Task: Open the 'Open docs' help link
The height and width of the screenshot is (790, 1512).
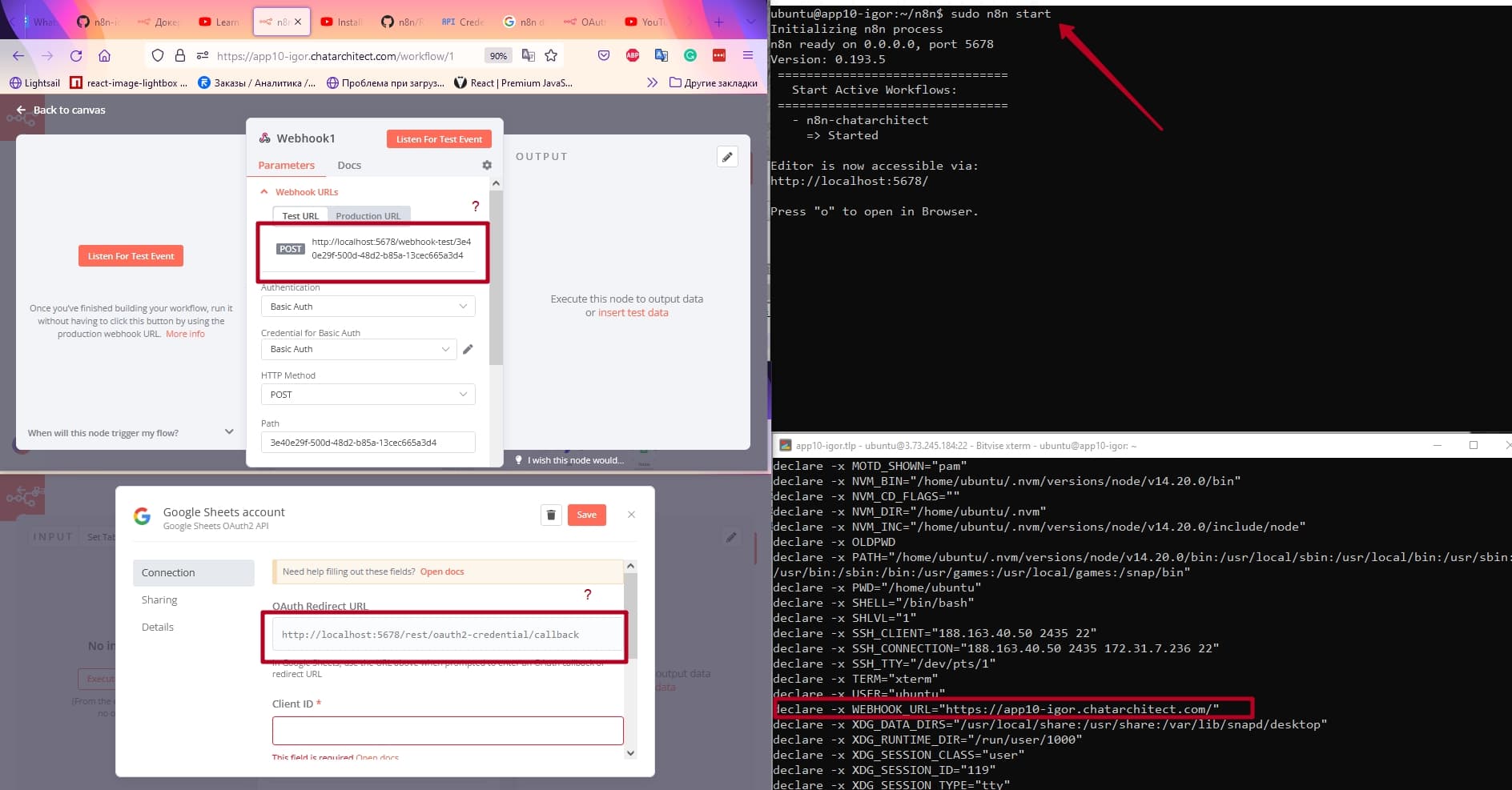Action: [442, 571]
